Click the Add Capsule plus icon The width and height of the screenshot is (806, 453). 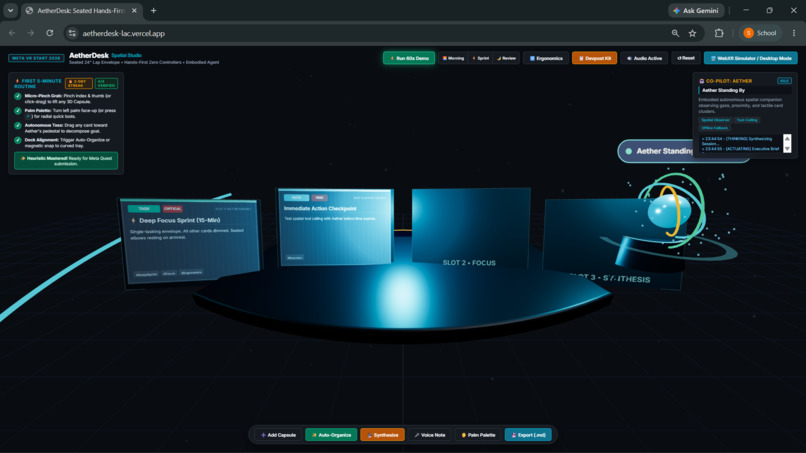click(x=263, y=435)
